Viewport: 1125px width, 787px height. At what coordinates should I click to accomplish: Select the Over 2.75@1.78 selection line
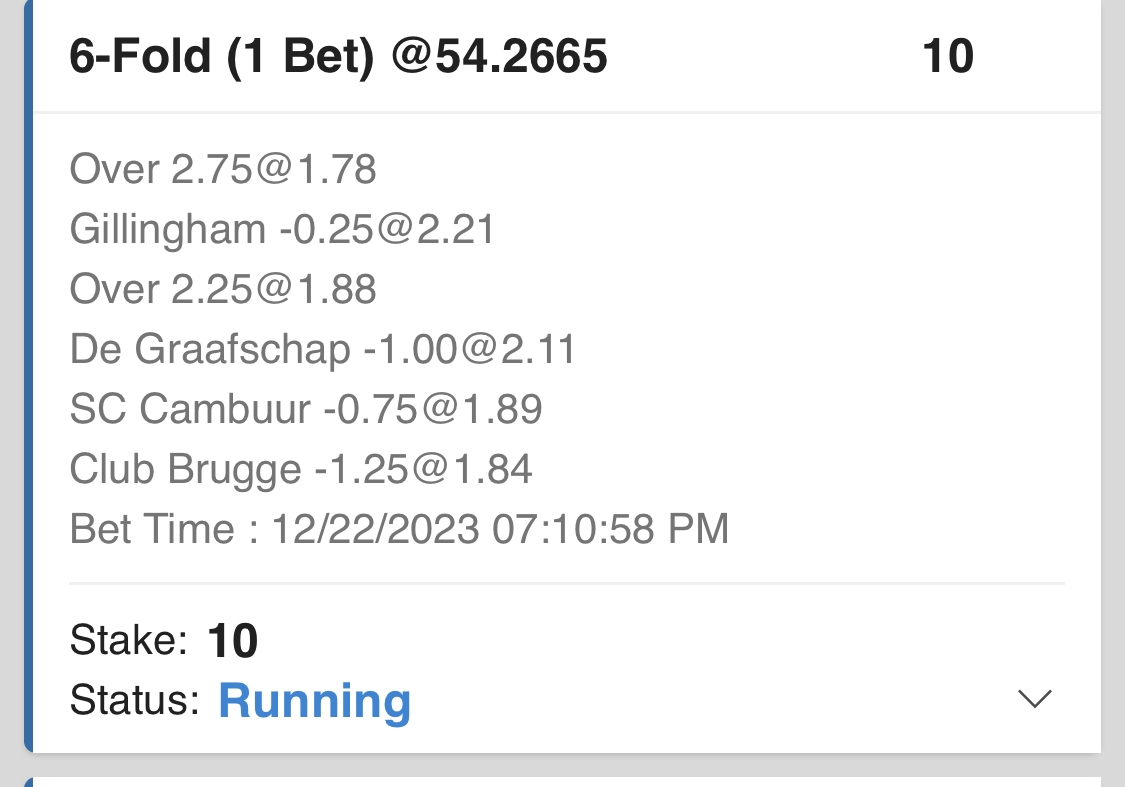coord(223,170)
